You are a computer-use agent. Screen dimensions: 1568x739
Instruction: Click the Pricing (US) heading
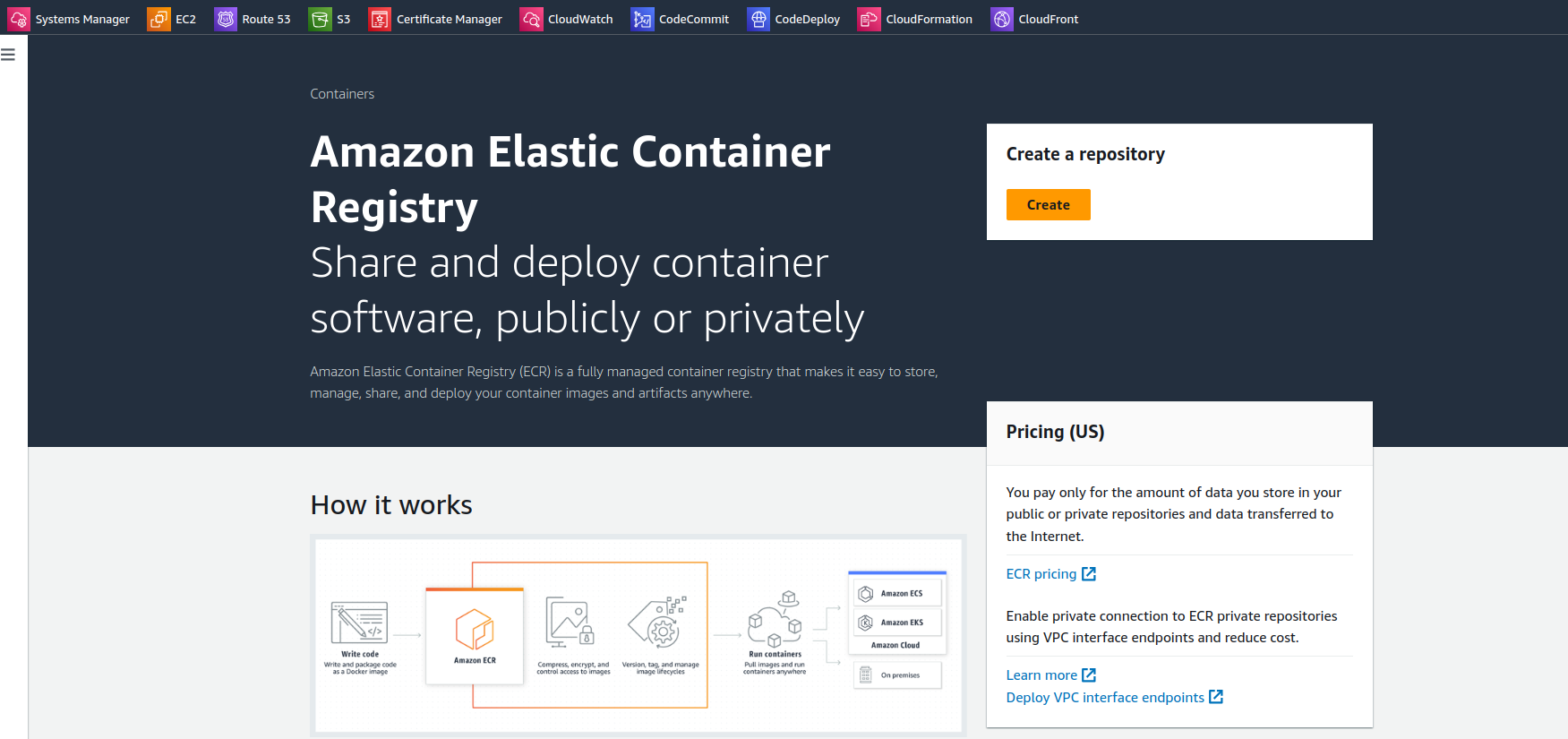(1055, 432)
